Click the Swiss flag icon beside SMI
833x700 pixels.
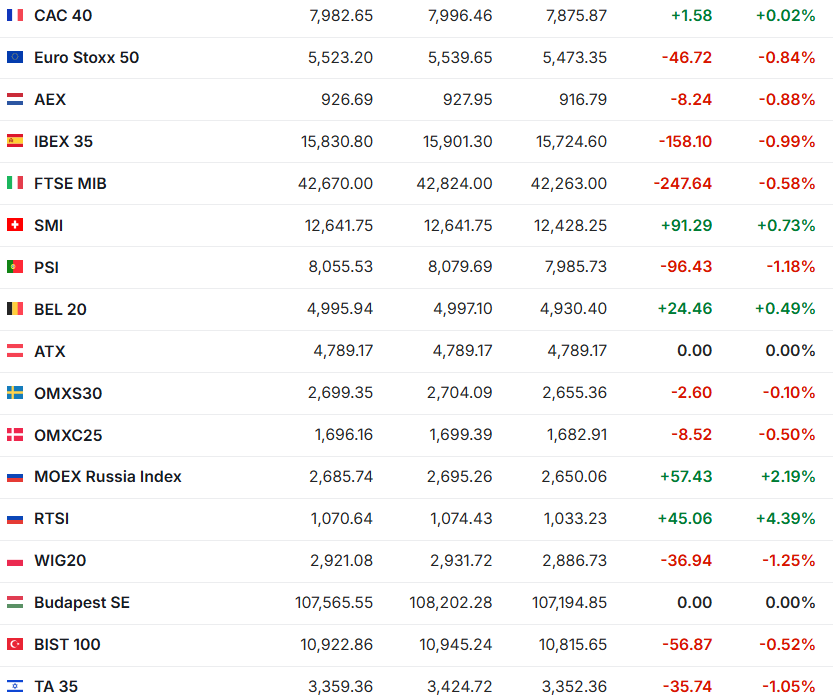click(15, 226)
